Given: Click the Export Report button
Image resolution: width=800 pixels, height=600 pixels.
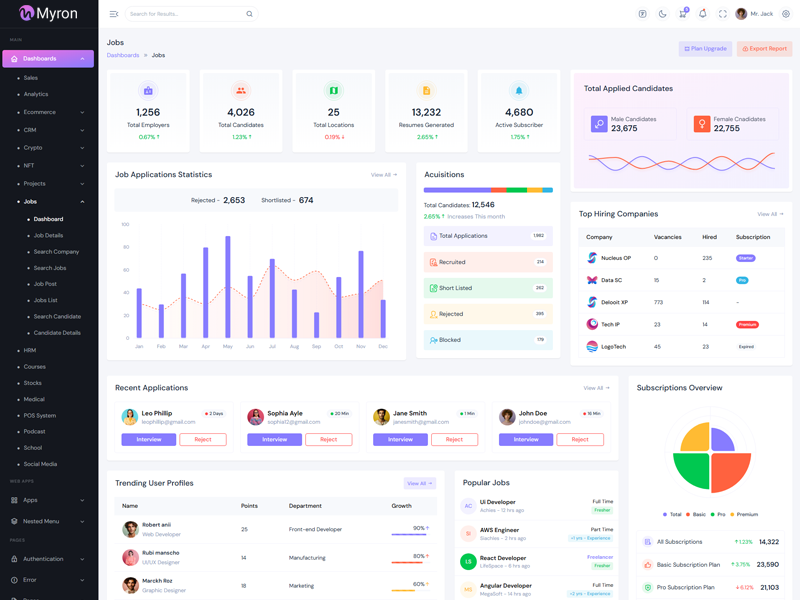Looking at the screenshot, I should pyautogui.click(x=764, y=48).
